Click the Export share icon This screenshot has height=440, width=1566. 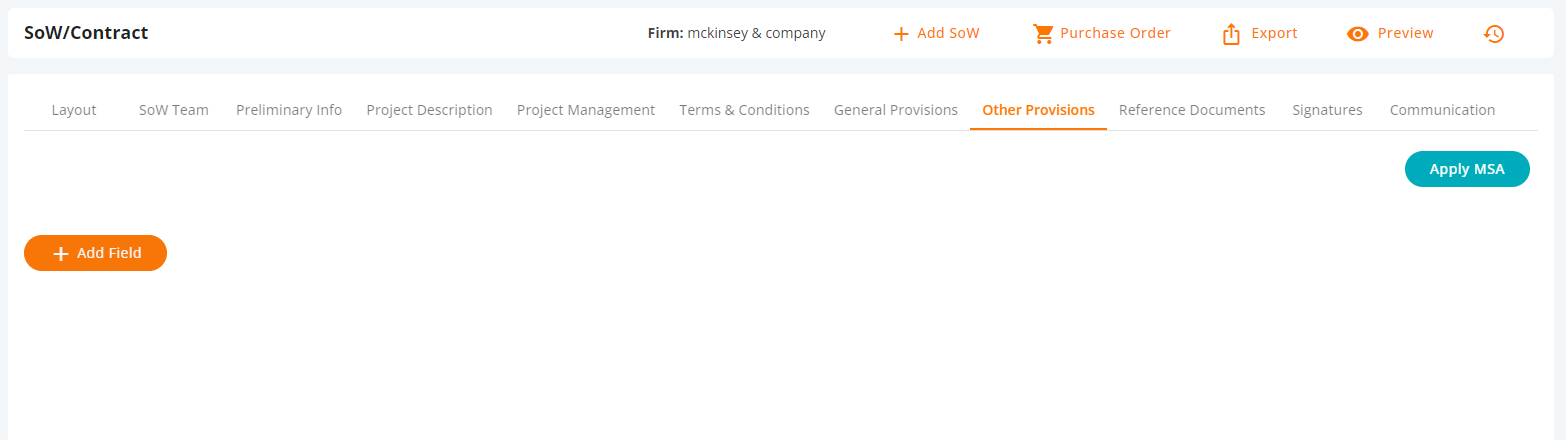pyautogui.click(x=1231, y=34)
